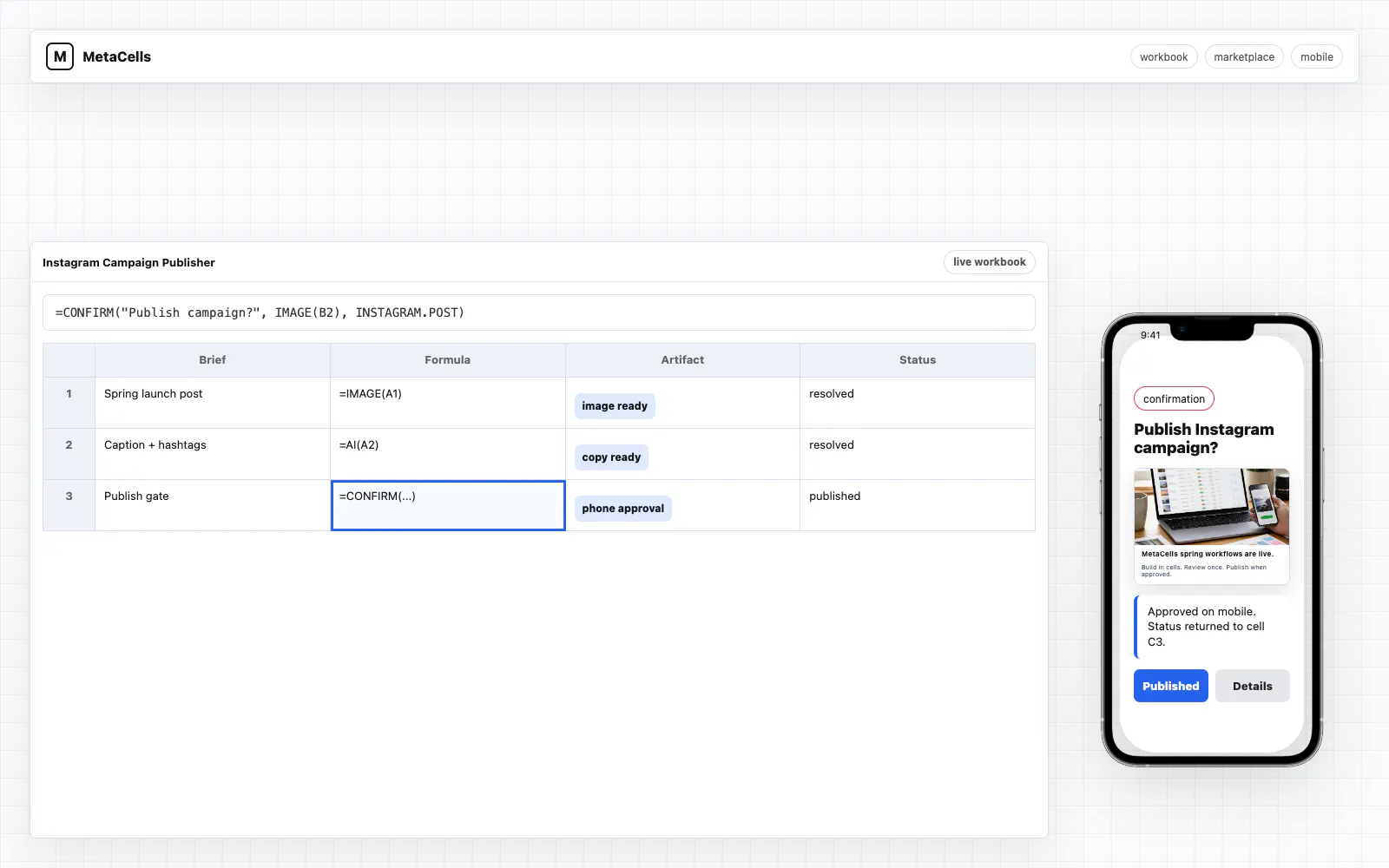This screenshot has width=1389, height=868.
Task: Select the Brief column header
Action: click(213, 359)
